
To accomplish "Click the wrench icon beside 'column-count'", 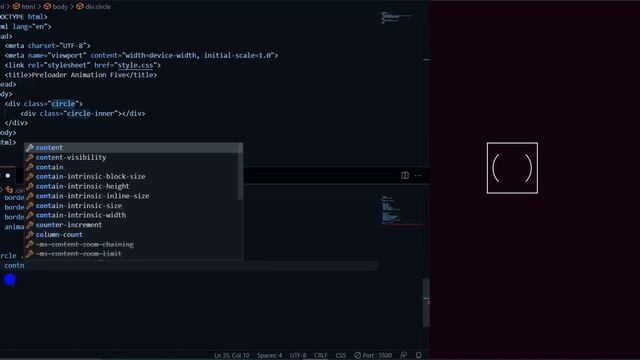I will [x=30, y=235].
